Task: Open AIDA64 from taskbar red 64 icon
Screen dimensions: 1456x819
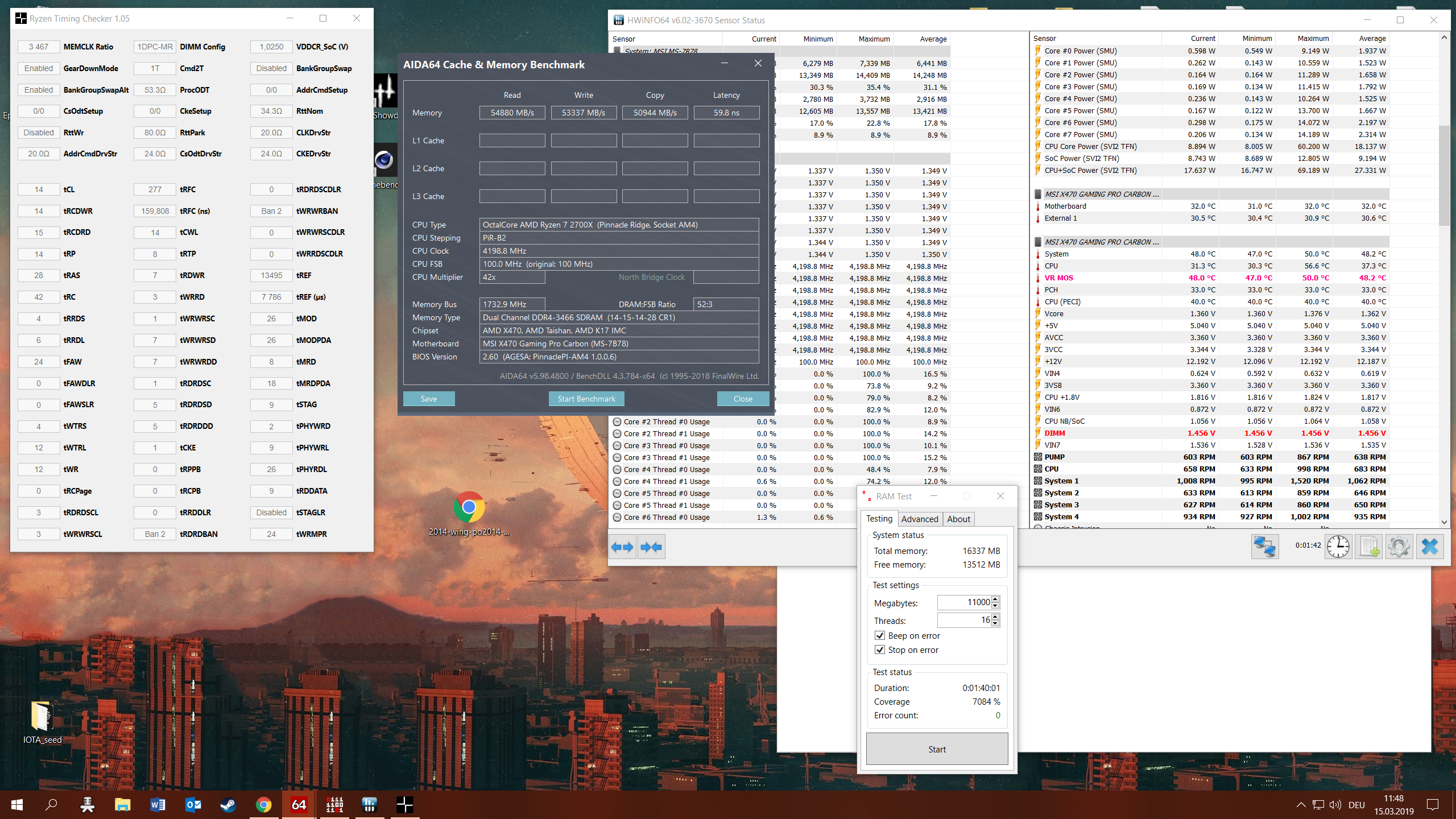Action: (x=299, y=804)
